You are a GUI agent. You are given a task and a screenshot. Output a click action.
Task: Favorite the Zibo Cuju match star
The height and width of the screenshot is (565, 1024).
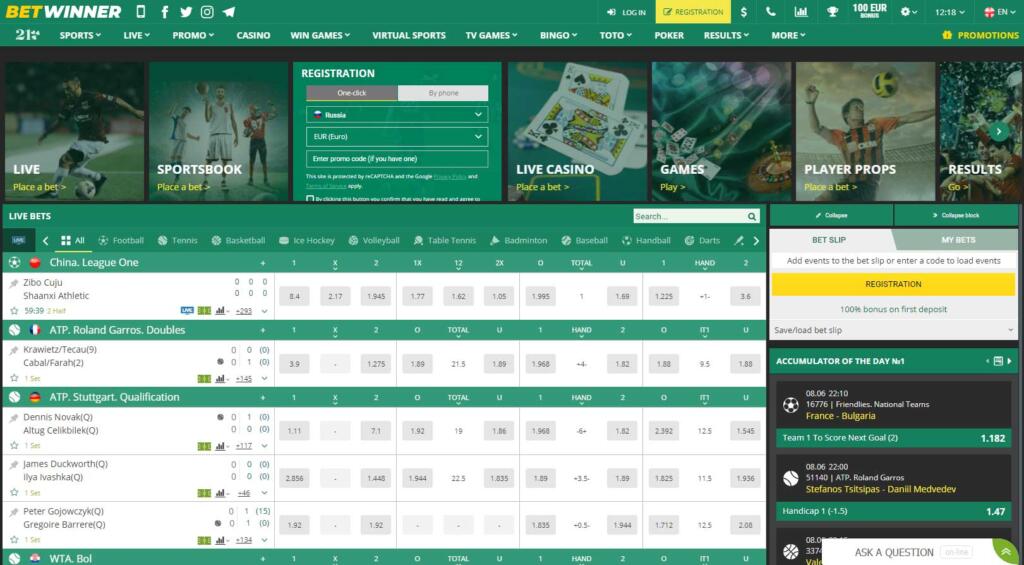14,311
